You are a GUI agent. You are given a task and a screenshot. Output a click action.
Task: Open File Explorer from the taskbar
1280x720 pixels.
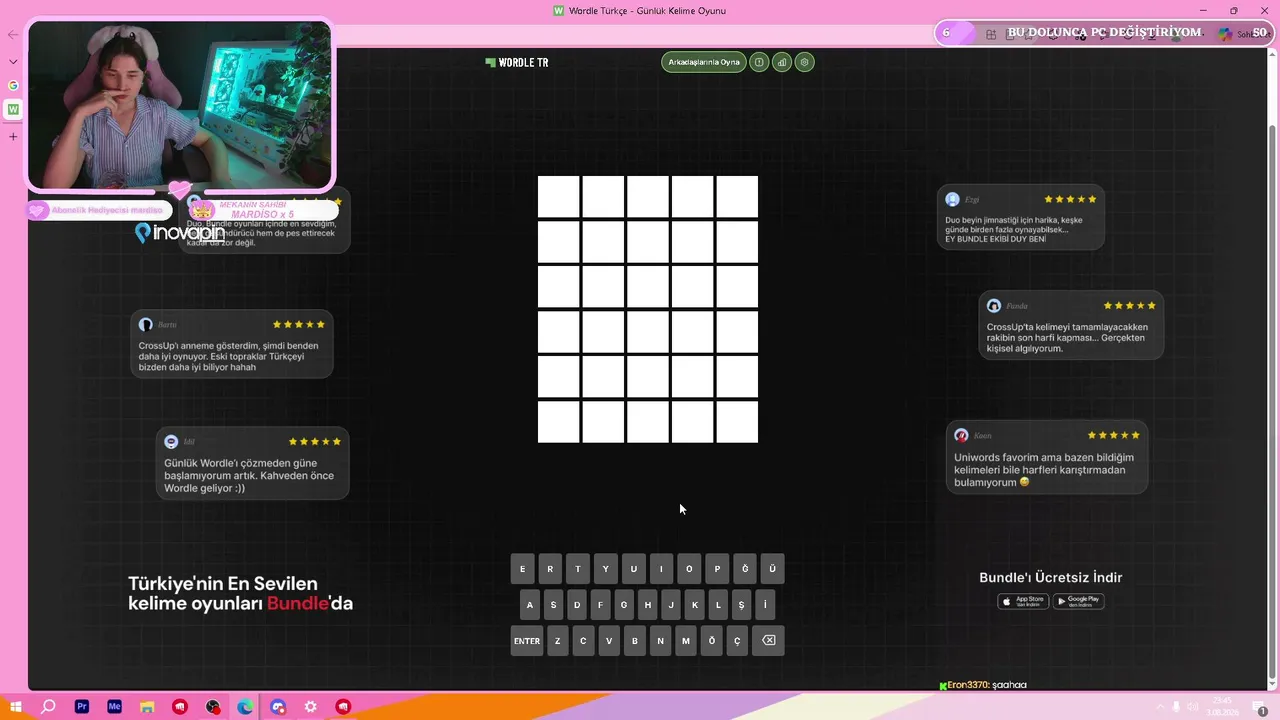coord(147,706)
